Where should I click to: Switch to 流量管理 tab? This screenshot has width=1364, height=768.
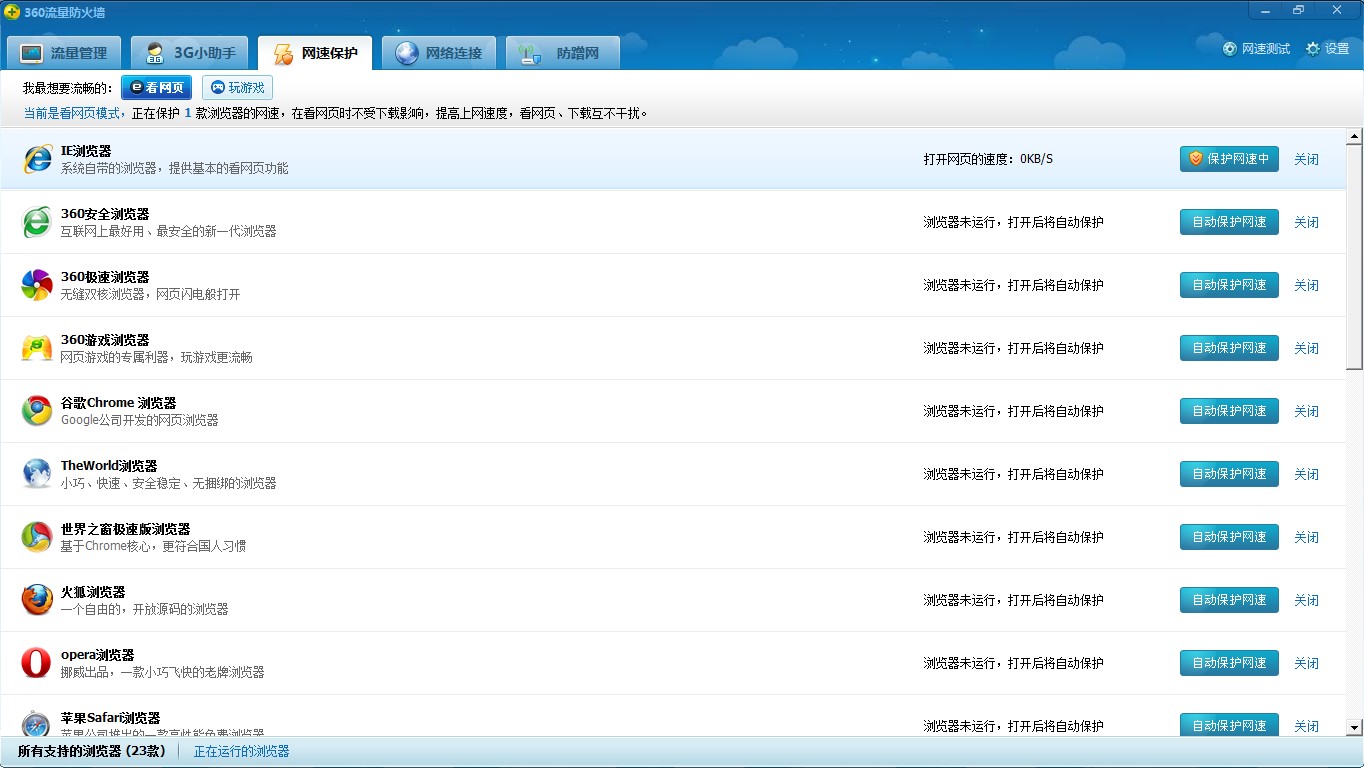click(x=64, y=53)
